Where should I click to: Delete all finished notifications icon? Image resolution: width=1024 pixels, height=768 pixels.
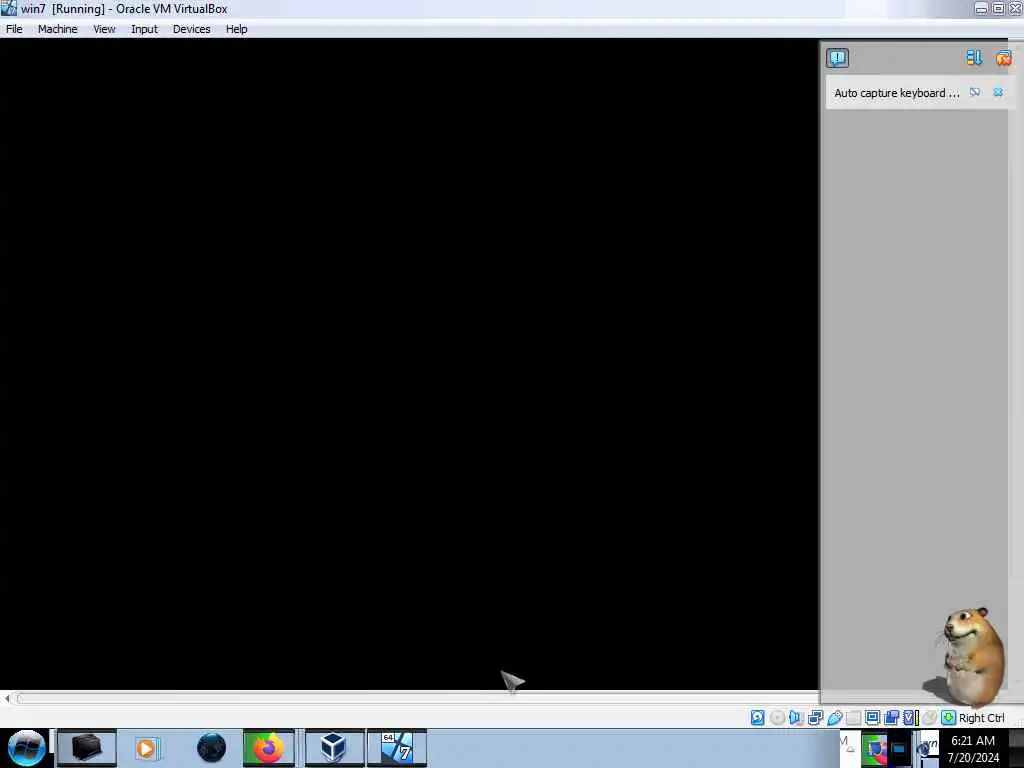[1003, 58]
